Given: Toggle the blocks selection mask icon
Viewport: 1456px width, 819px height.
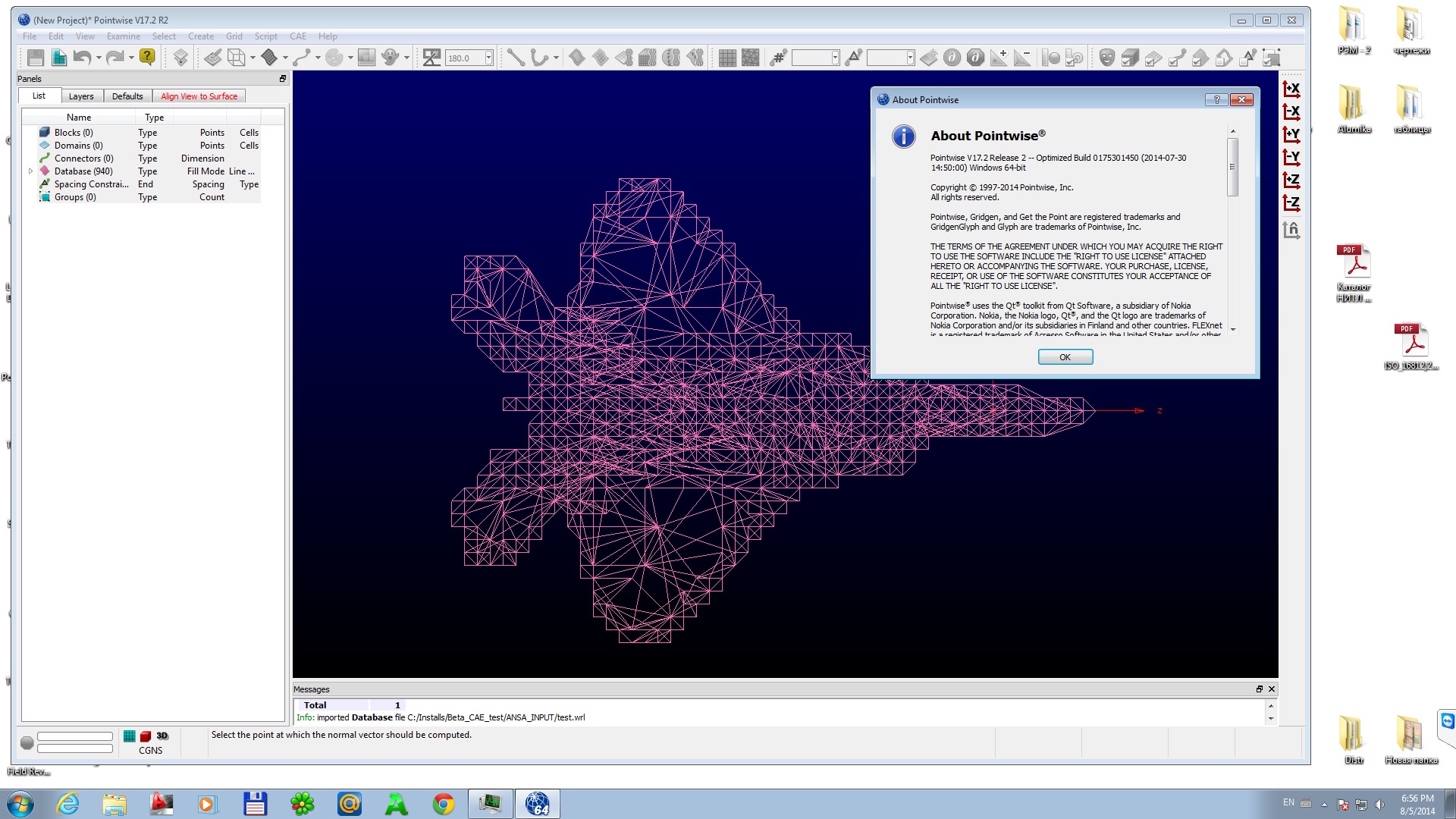Looking at the screenshot, I should pyautogui.click(x=1130, y=58).
